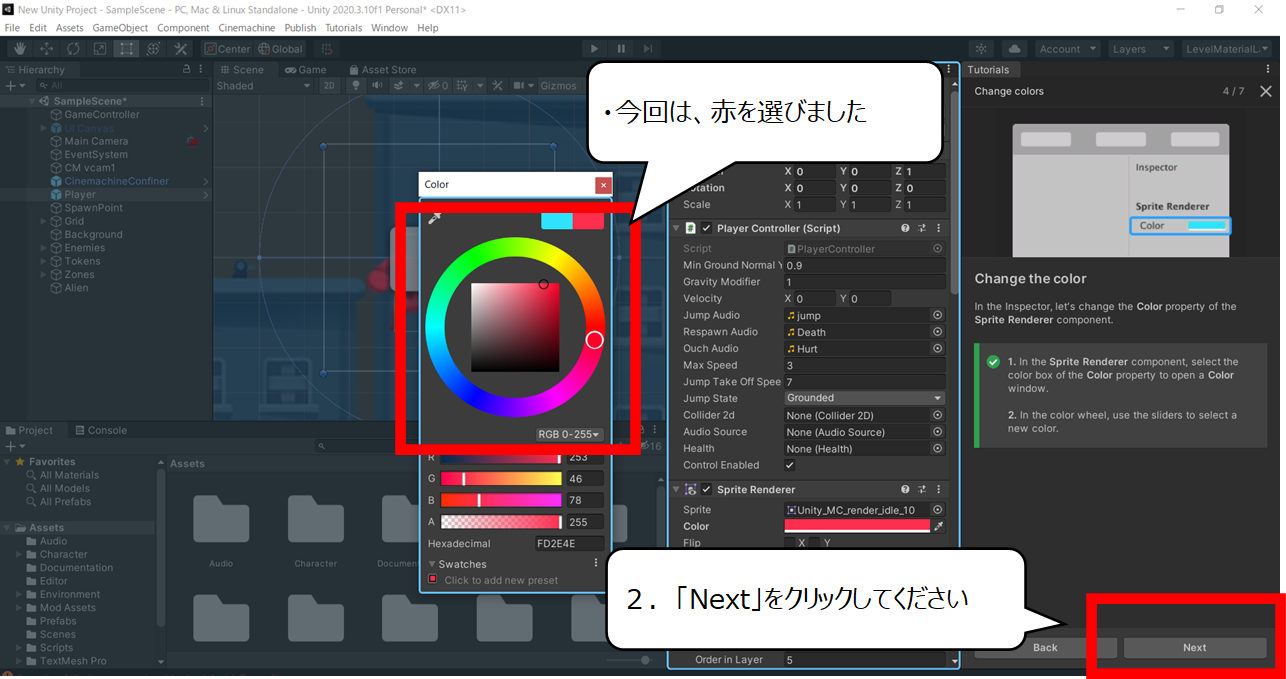The width and height of the screenshot is (1286, 679).
Task: Select the Rotate tool in the toolbar
Action: click(x=74, y=49)
